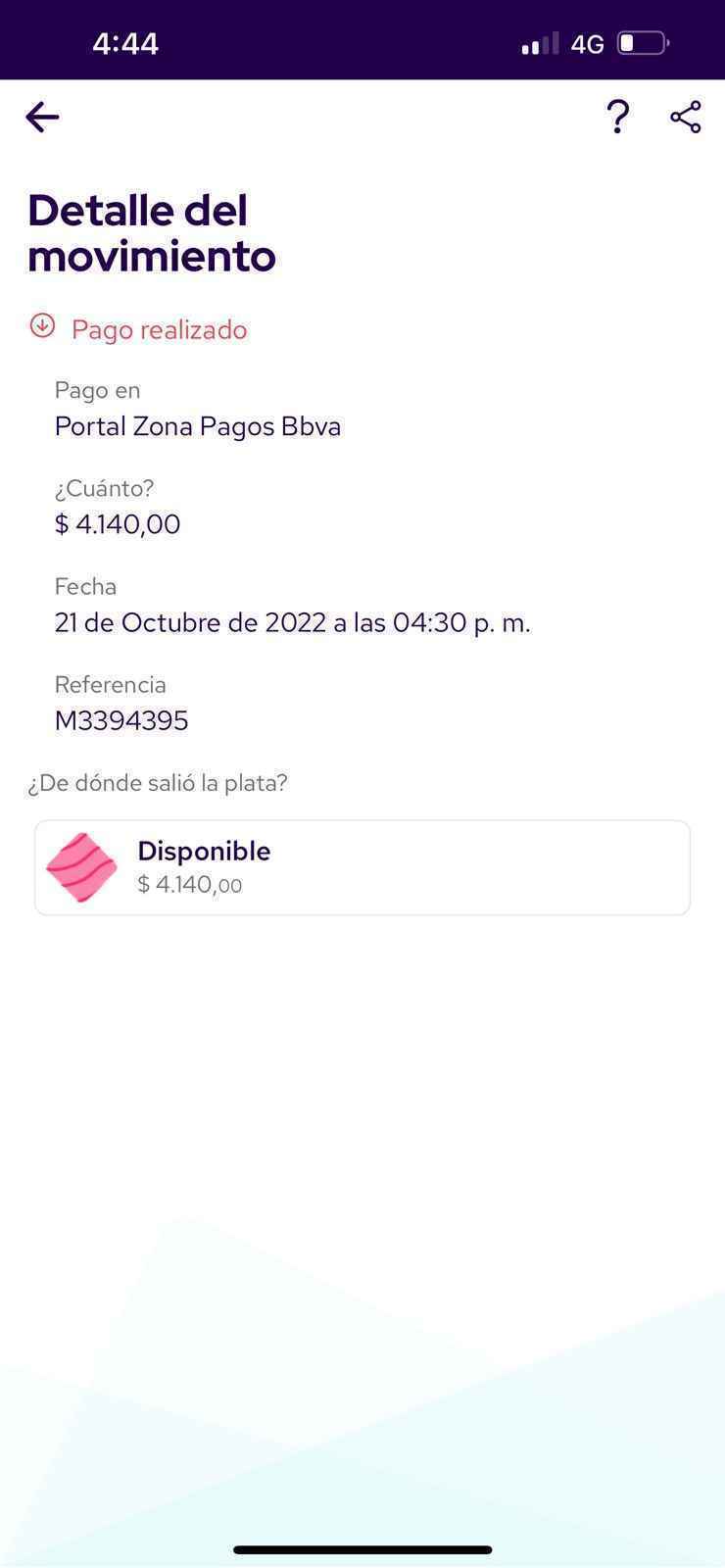725x1568 pixels.
Task: Tap the 4G signal indicator
Action: pos(587,44)
